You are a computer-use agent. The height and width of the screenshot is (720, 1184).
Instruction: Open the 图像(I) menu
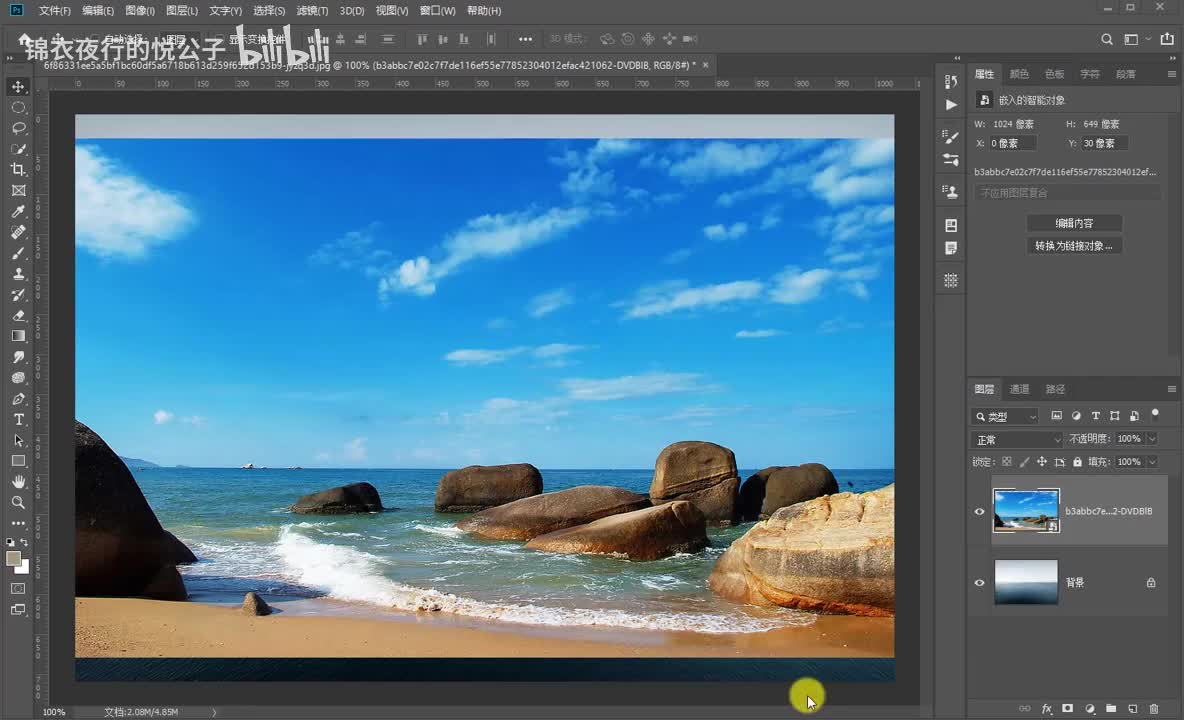140,11
